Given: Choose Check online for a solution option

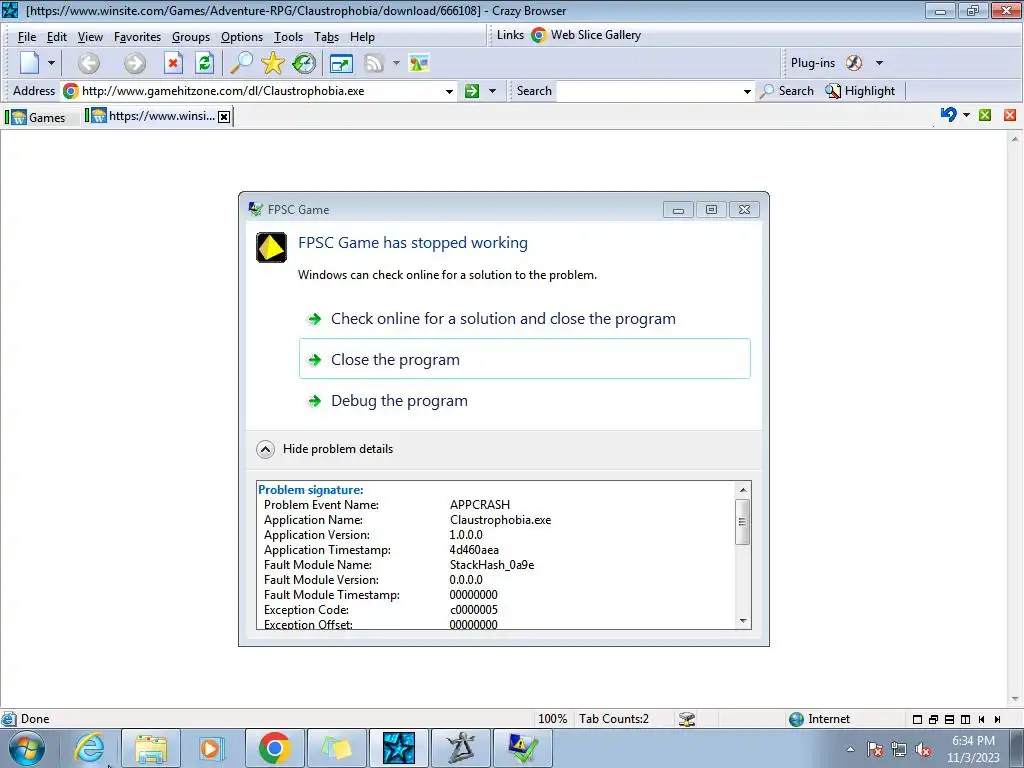Looking at the screenshot, I should pos(525,319).
